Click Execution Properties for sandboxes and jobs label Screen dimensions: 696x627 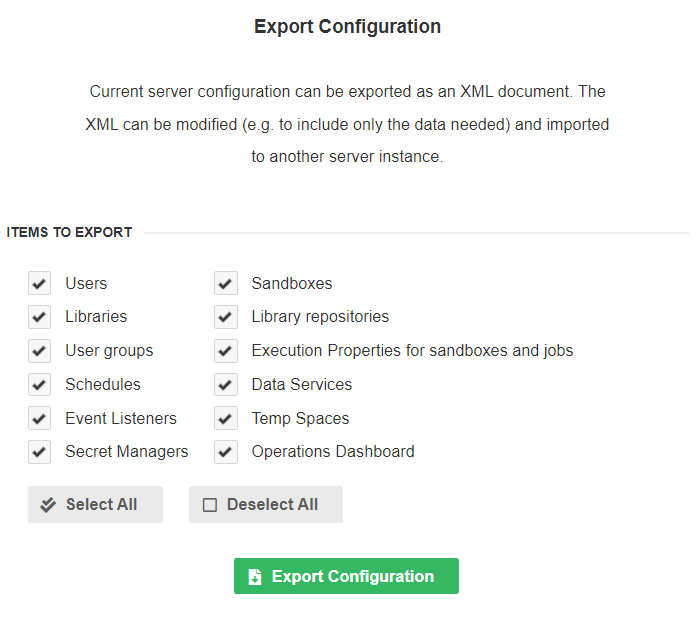(x=412, y=351)
